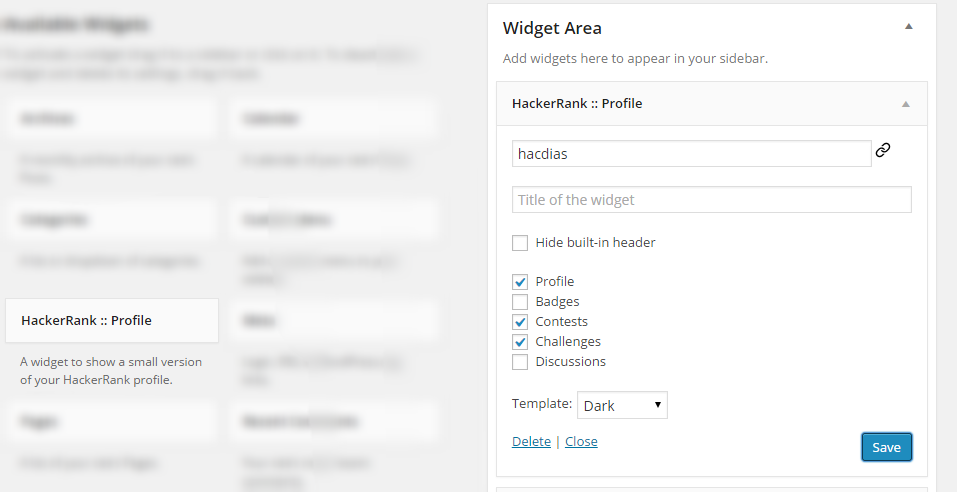Collapse the Widget Area panel arrow
The image size is (957, 492).
908,28
